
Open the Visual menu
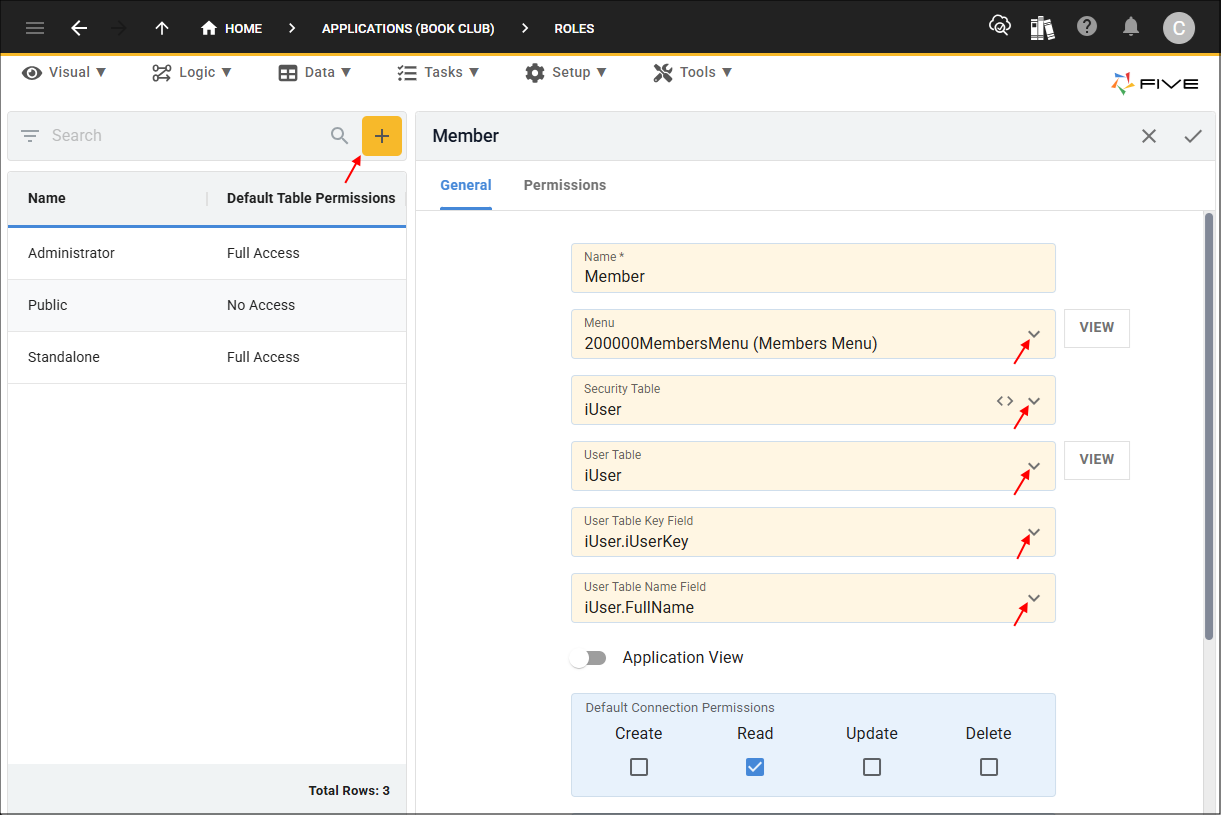(x=64, y=72)
